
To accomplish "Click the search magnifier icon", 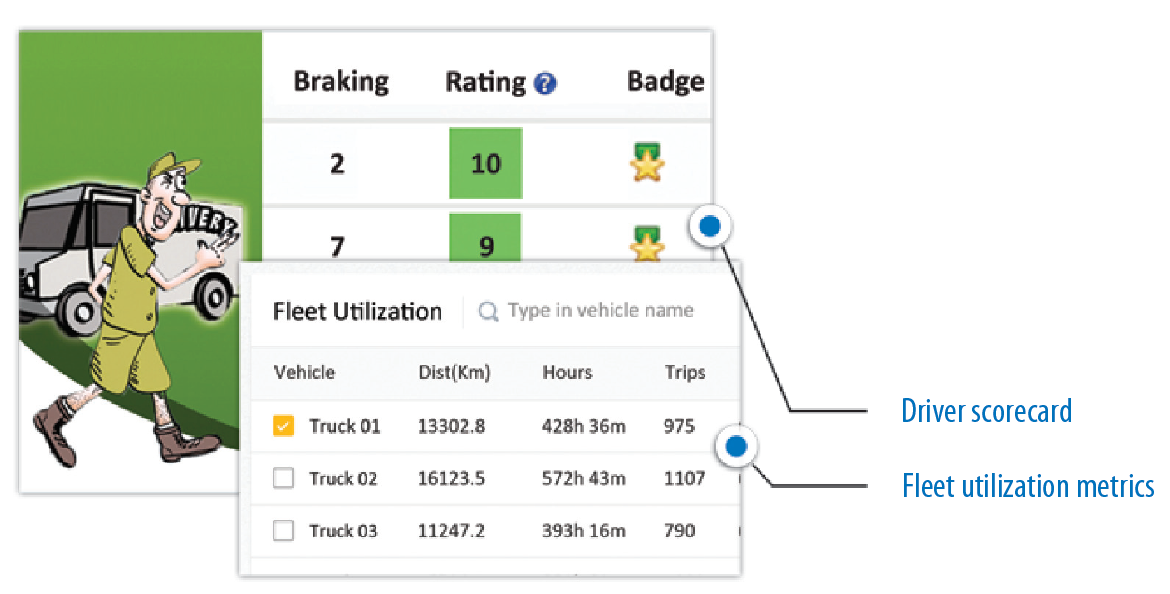I will (488, 312).
